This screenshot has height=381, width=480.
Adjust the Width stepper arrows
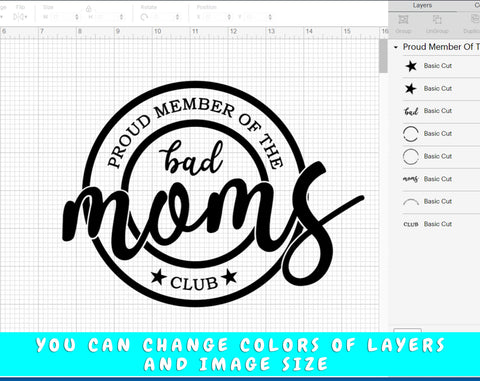click(77, 17)
